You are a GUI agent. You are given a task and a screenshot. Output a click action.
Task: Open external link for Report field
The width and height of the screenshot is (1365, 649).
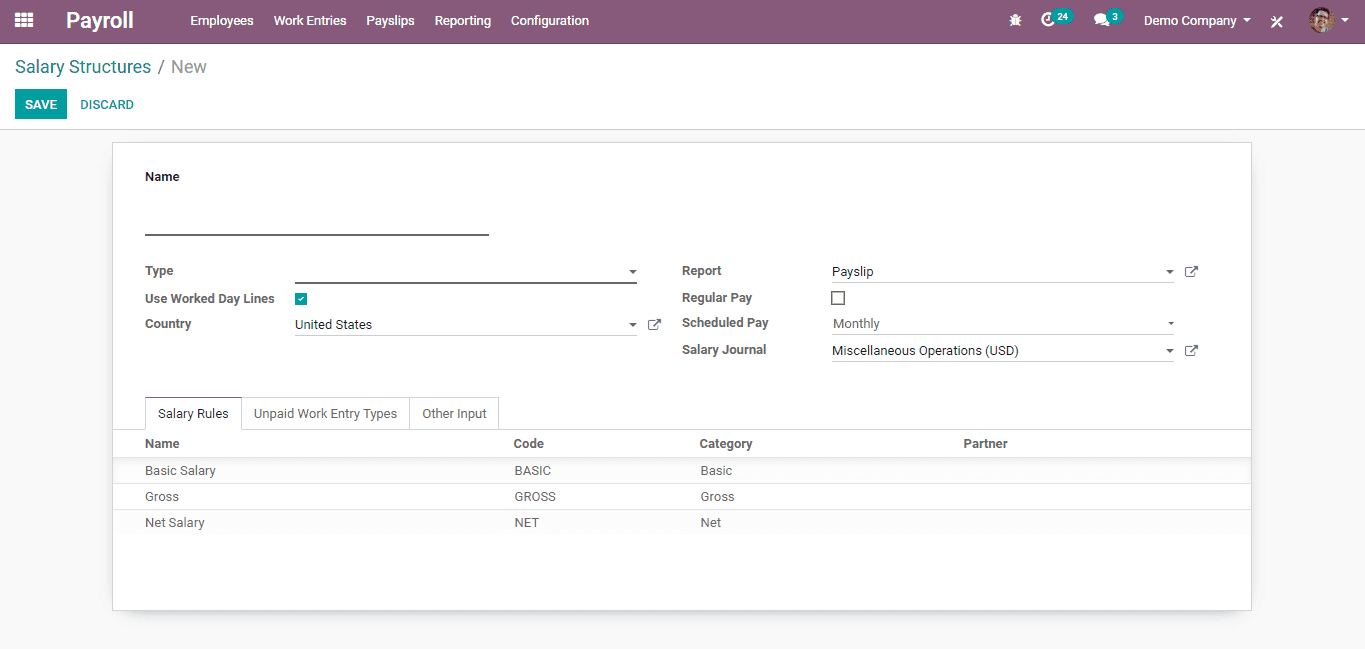1191,272
